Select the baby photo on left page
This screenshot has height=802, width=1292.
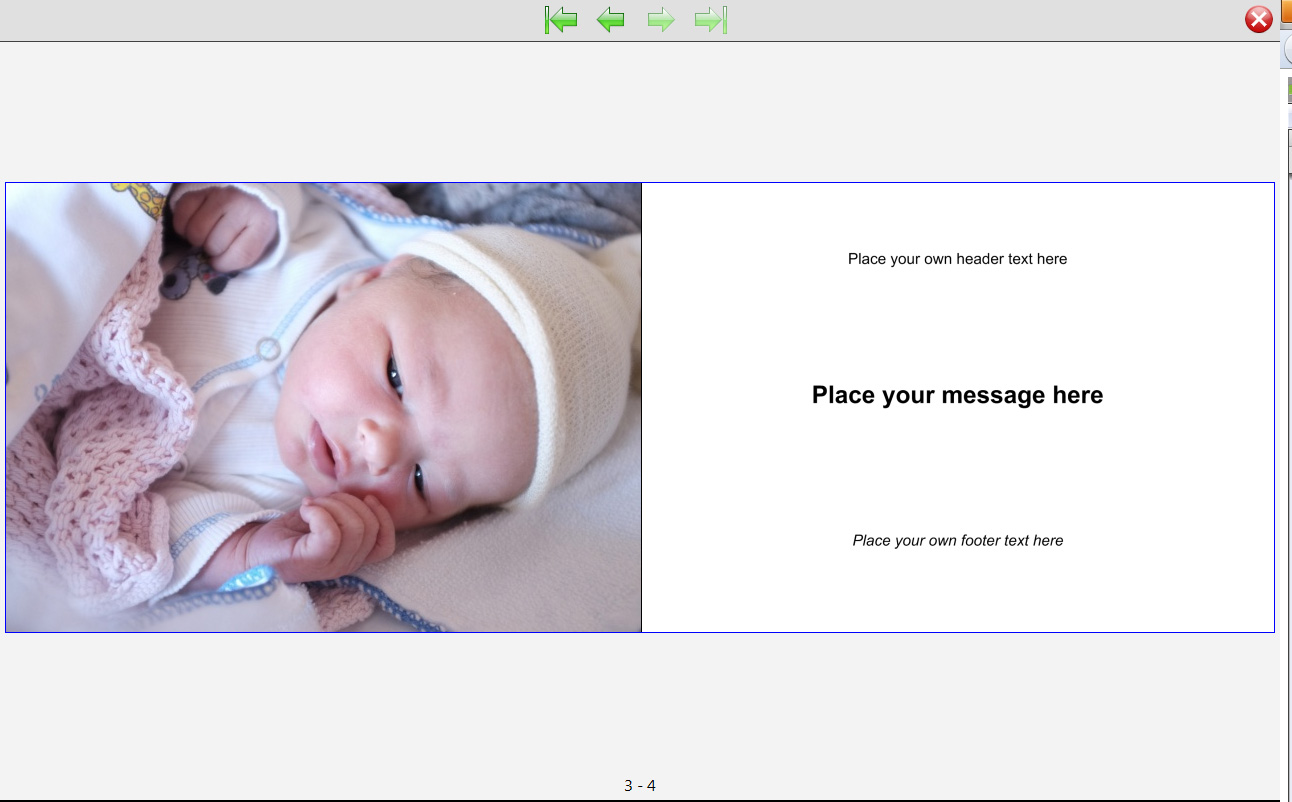324,407
